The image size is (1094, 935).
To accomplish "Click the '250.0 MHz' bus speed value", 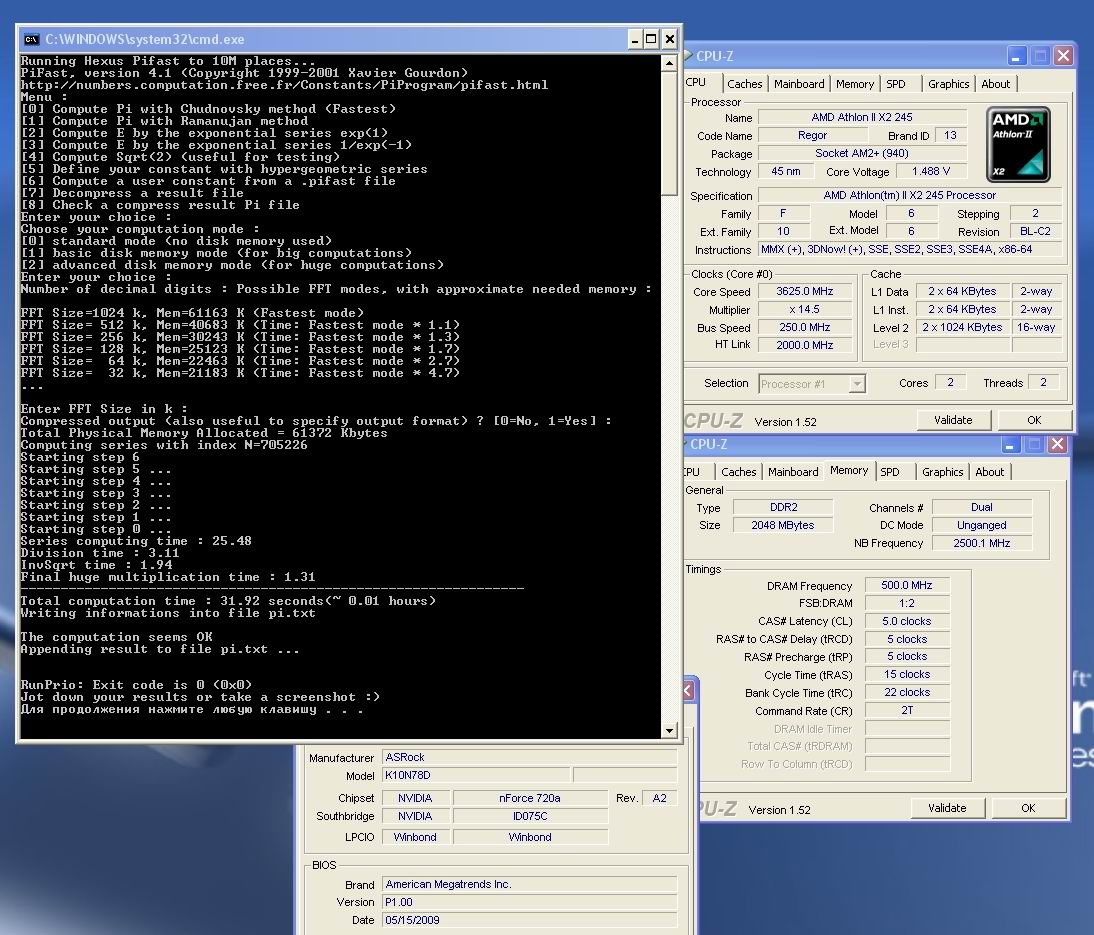I will [x=805, y=327].
